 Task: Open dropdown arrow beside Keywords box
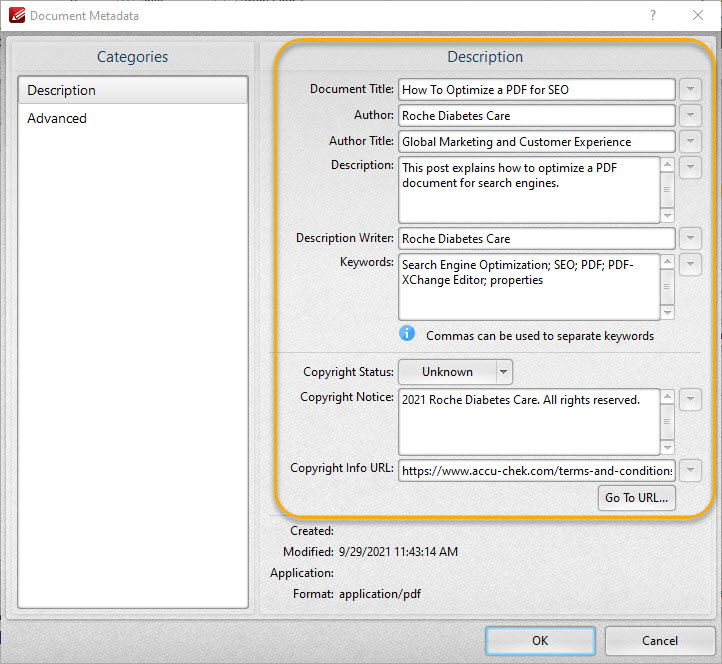(690, 264)
